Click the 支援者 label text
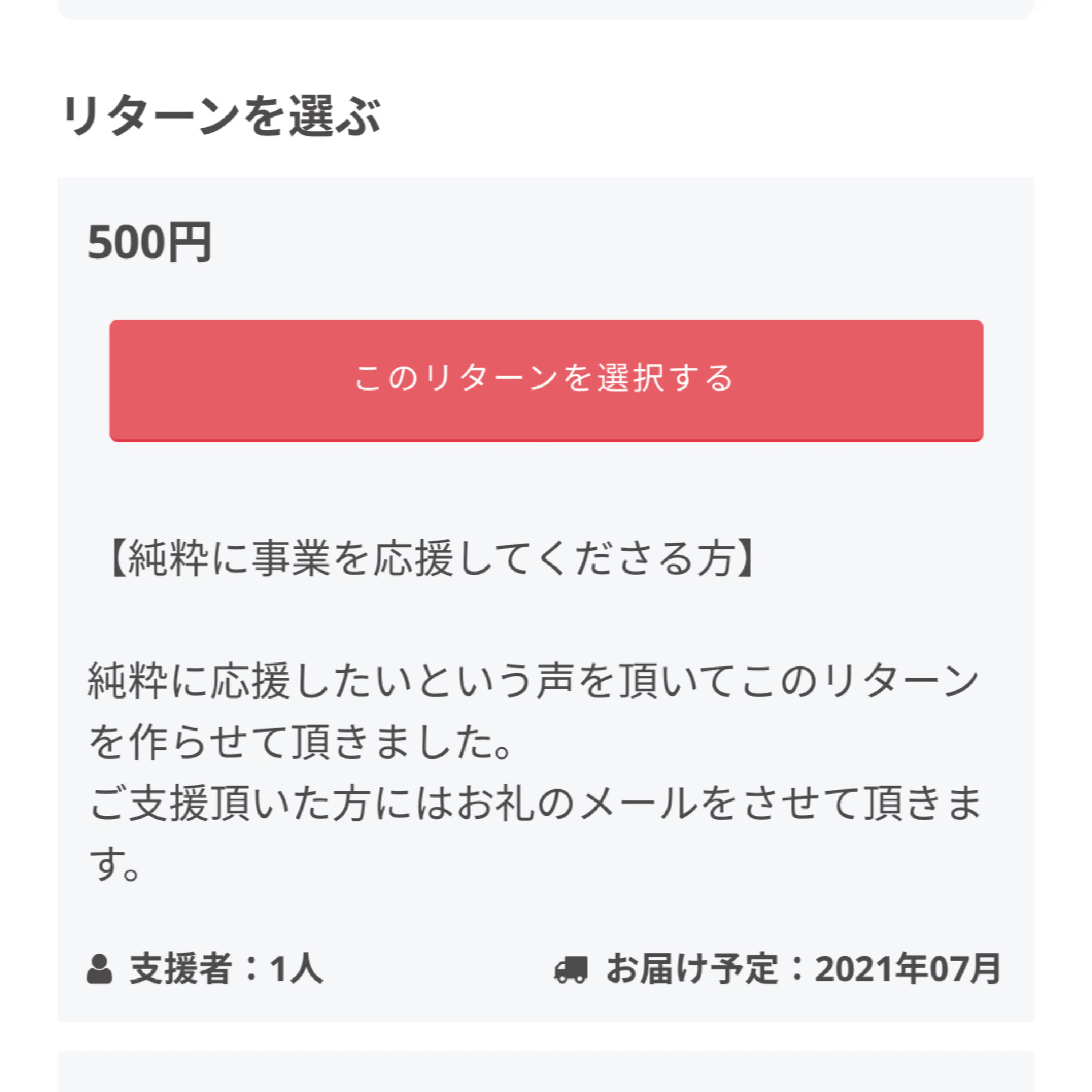The image size is (1092, 1092). click(x=181, y=969)
